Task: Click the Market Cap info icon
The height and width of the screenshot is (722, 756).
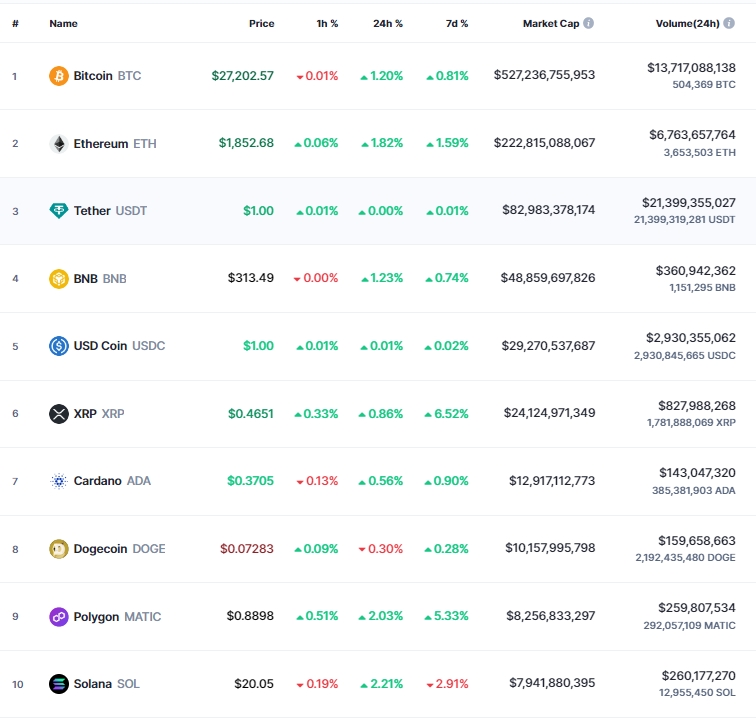Action: 588,23
